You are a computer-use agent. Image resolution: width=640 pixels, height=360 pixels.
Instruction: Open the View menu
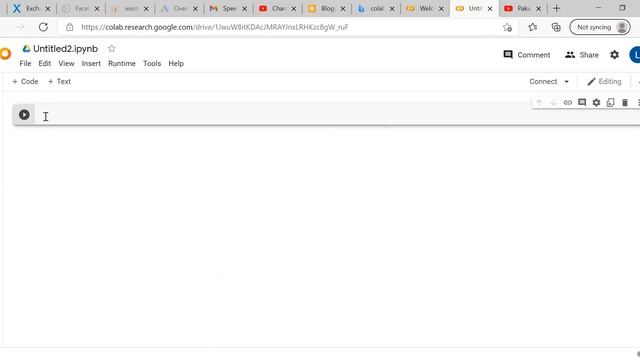(x=66, y=64)
